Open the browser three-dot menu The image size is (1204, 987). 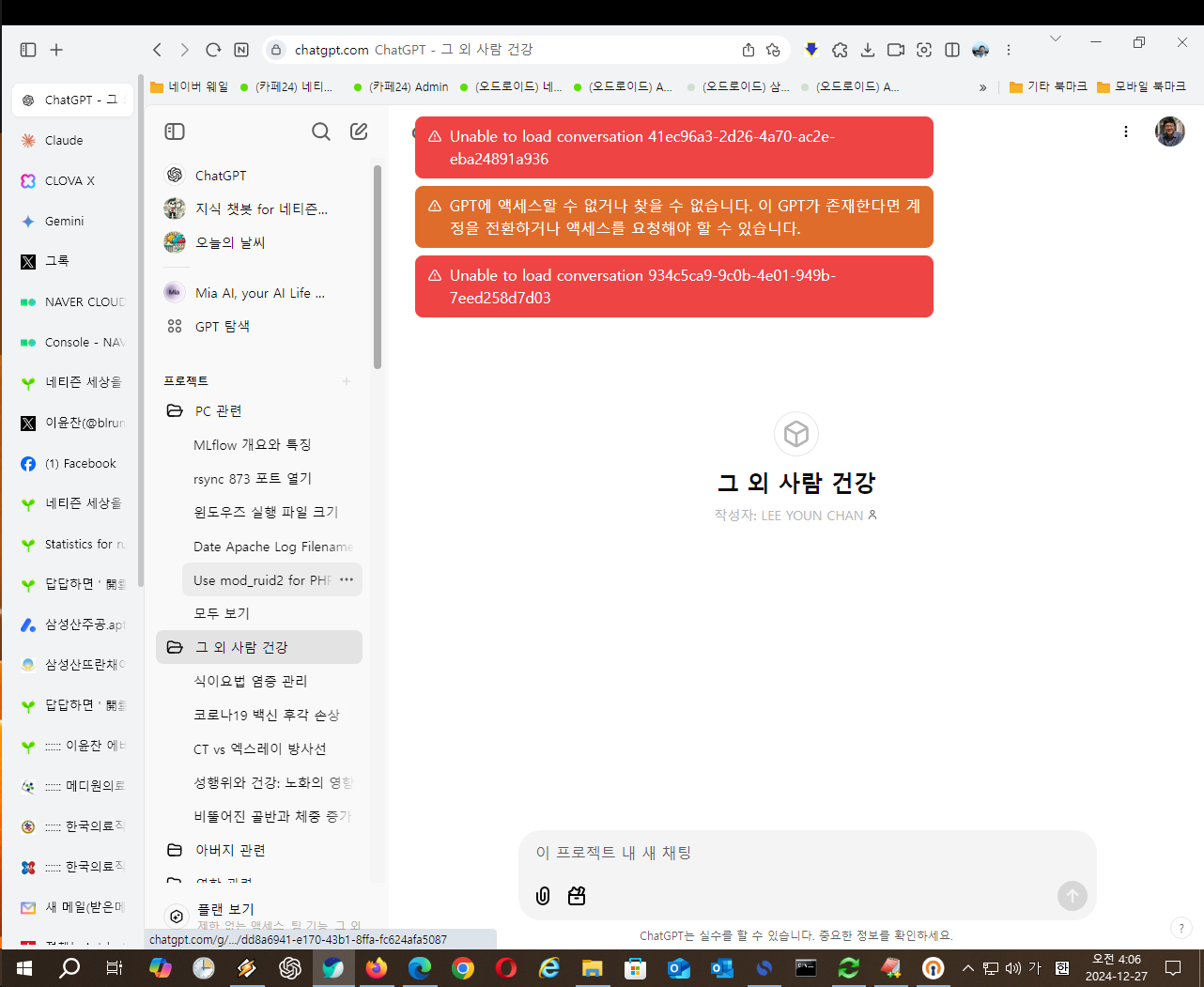[1009, 50]
